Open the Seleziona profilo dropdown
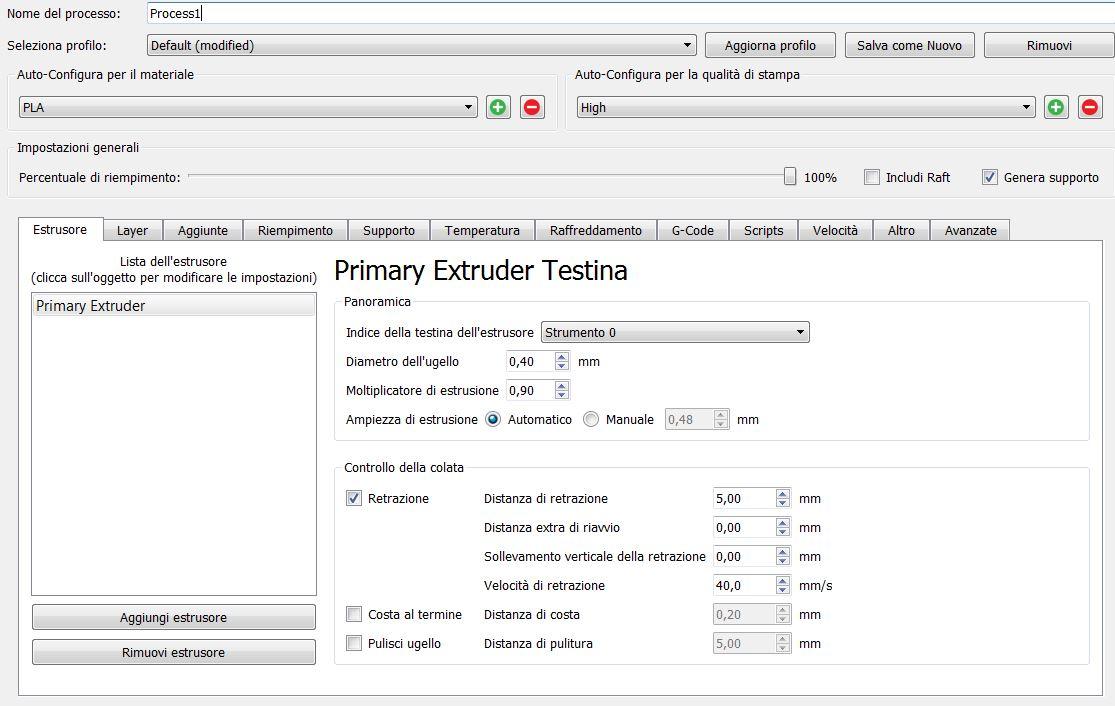 [x=421, y=45]
